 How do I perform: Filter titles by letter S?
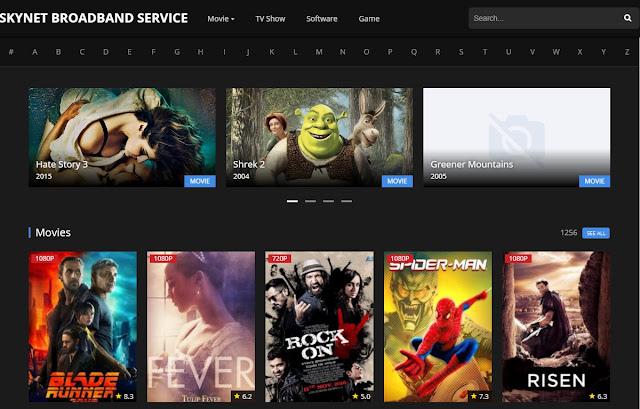(x=461, y=52)
